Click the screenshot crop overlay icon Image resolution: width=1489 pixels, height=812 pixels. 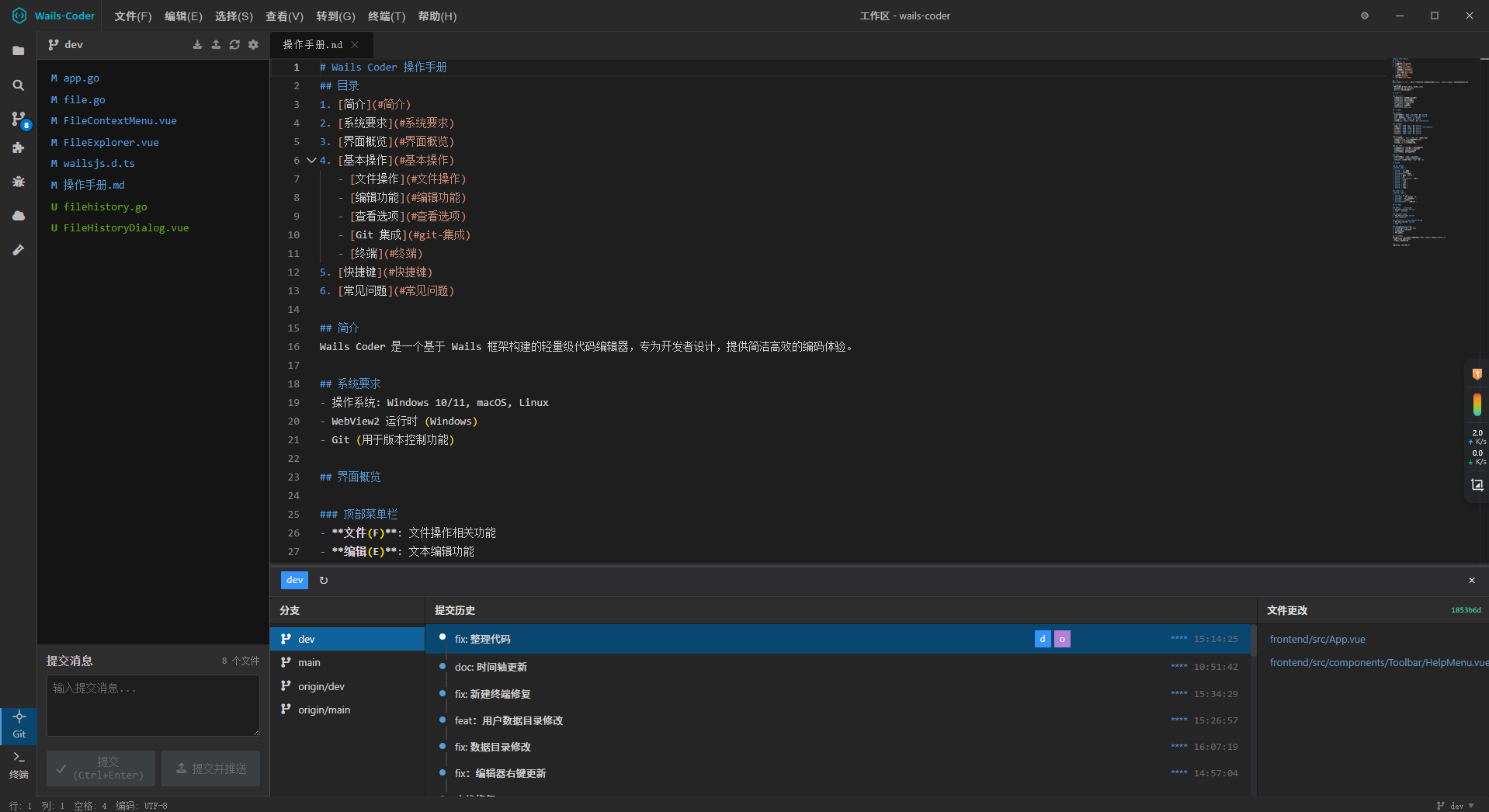(1477, 484)
